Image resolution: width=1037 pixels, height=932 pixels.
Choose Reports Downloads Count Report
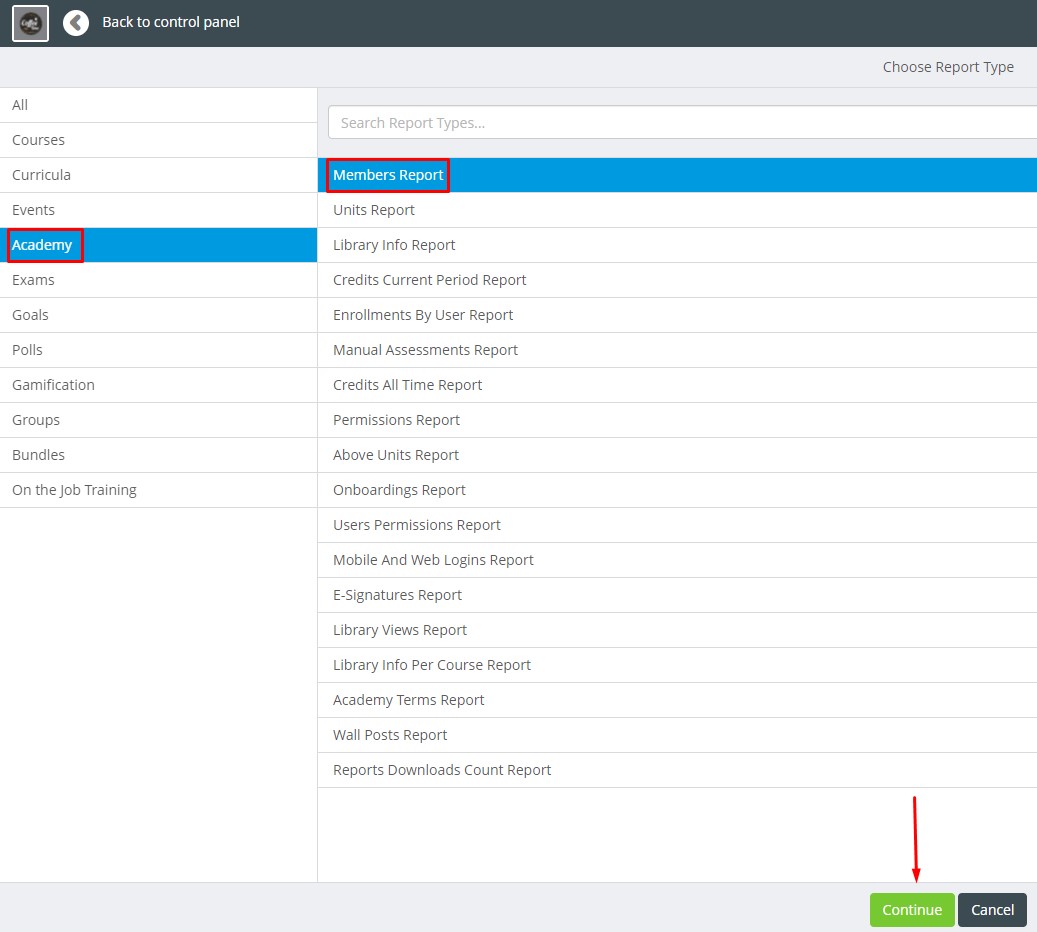pos(677,771)
